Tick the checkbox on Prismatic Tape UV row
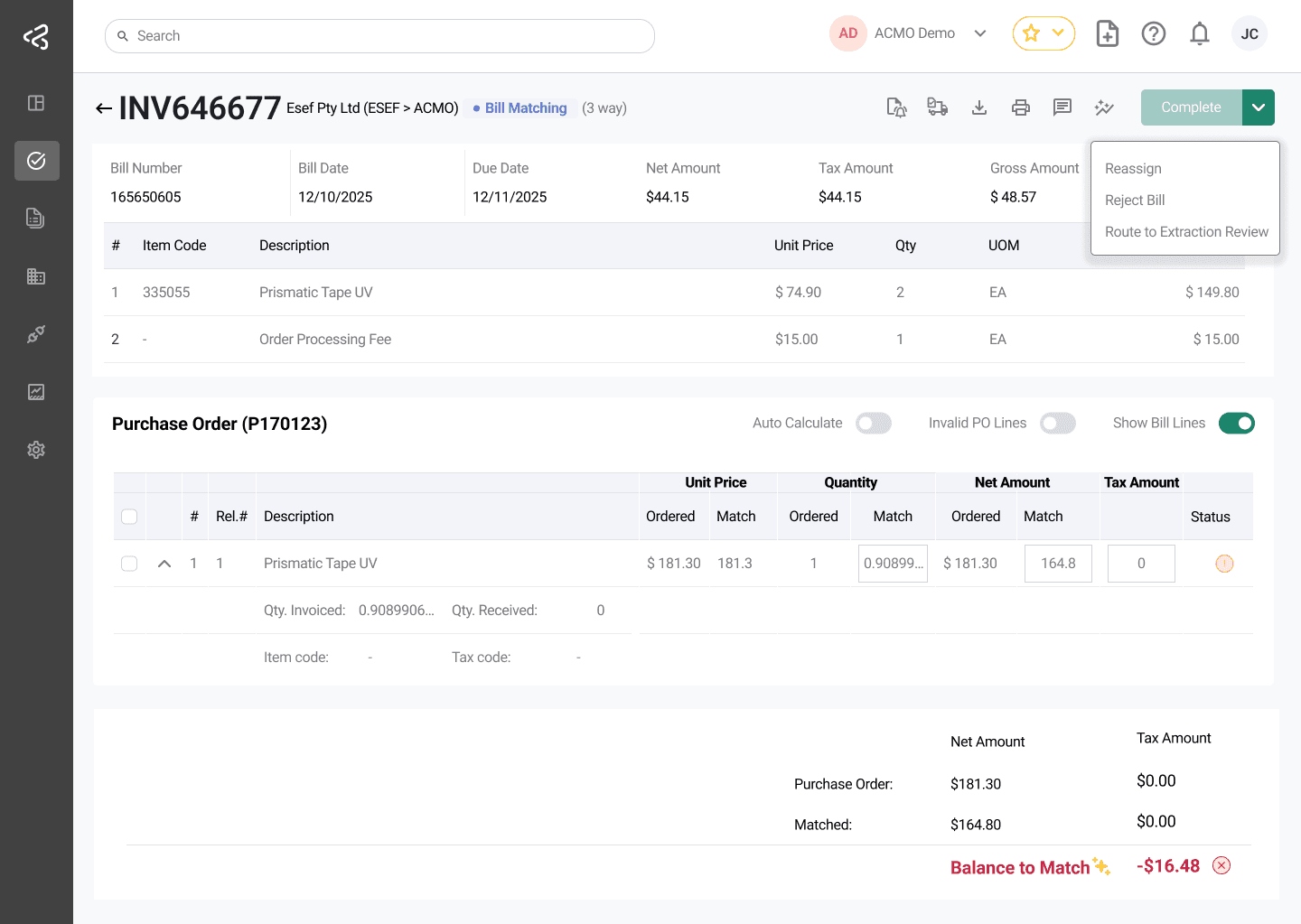1301x924 pixels. tap(129, 563)
